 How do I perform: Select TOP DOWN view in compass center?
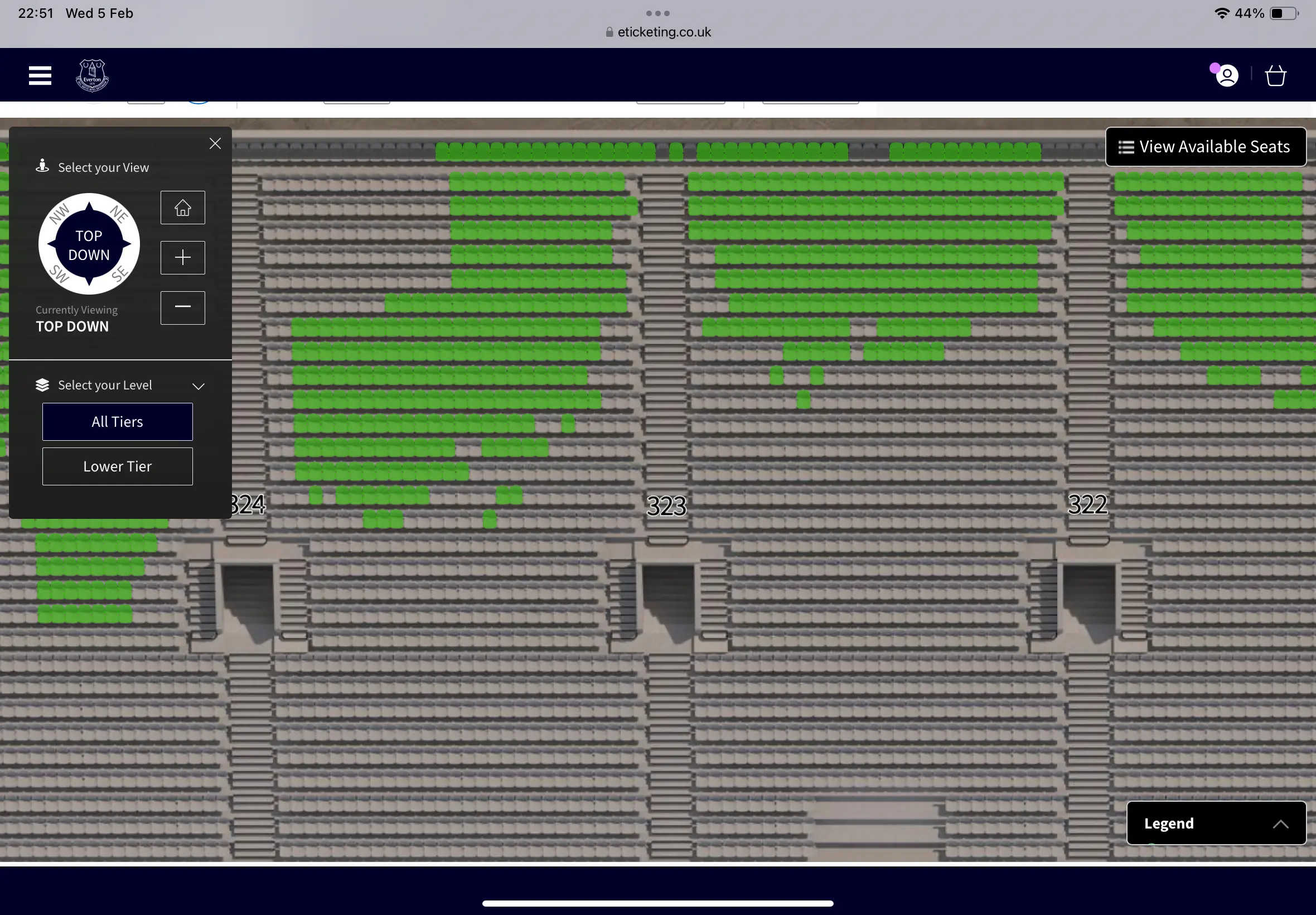89,245
